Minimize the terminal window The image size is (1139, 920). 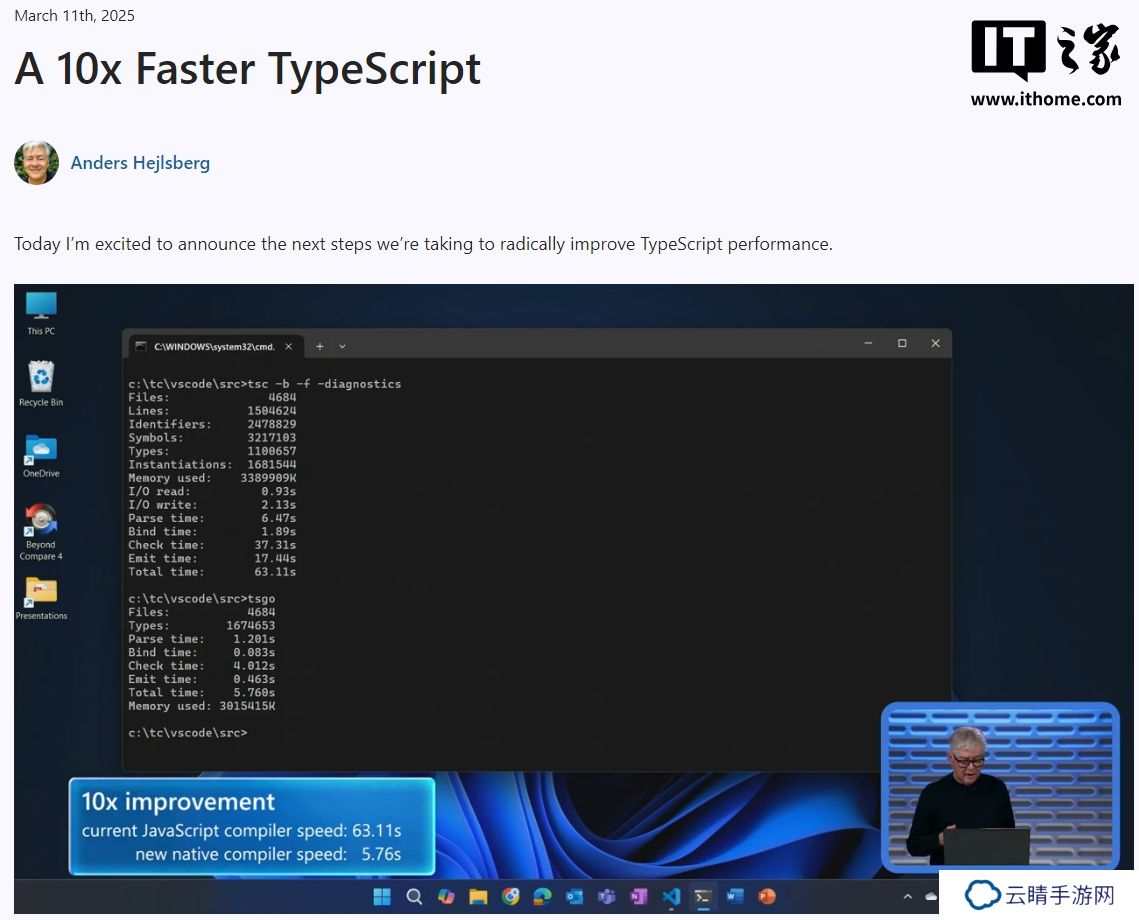click(x=868, y=343)
